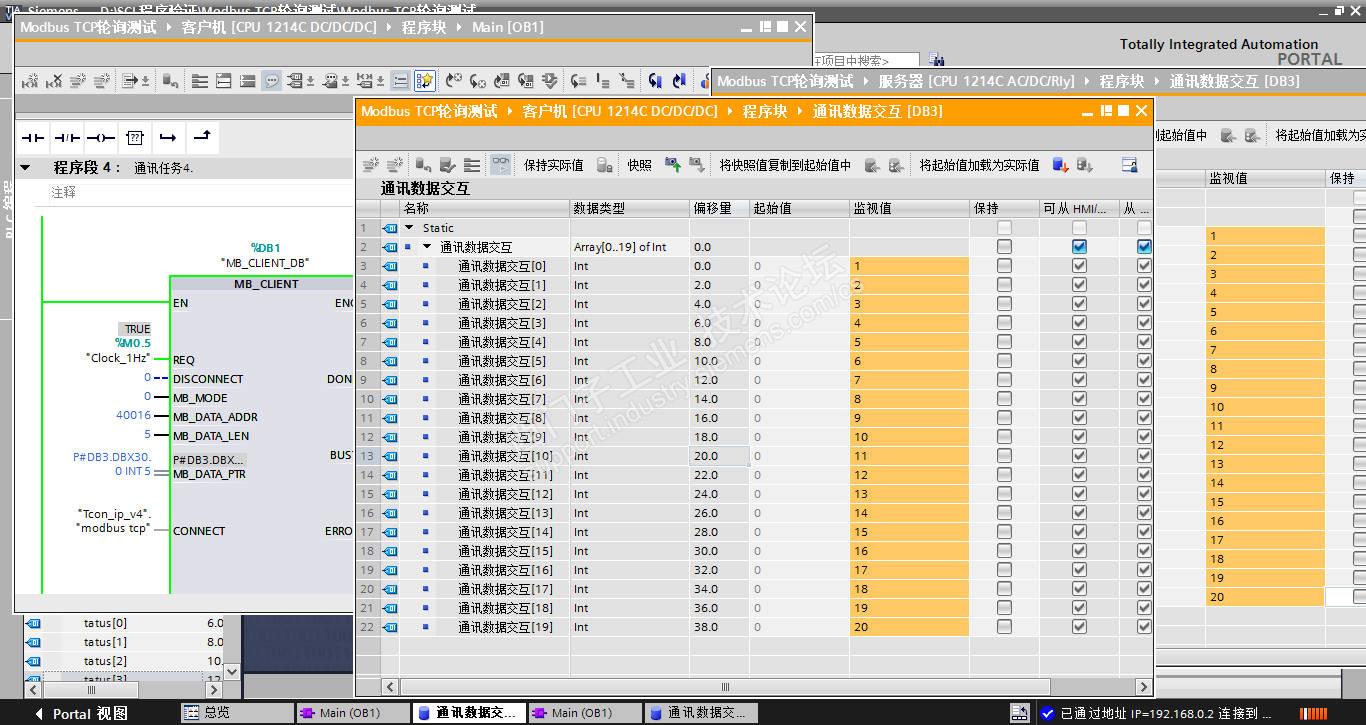Click start value cell of 通讯数据交互[7]
The image size is (1366, 725).
799,399
